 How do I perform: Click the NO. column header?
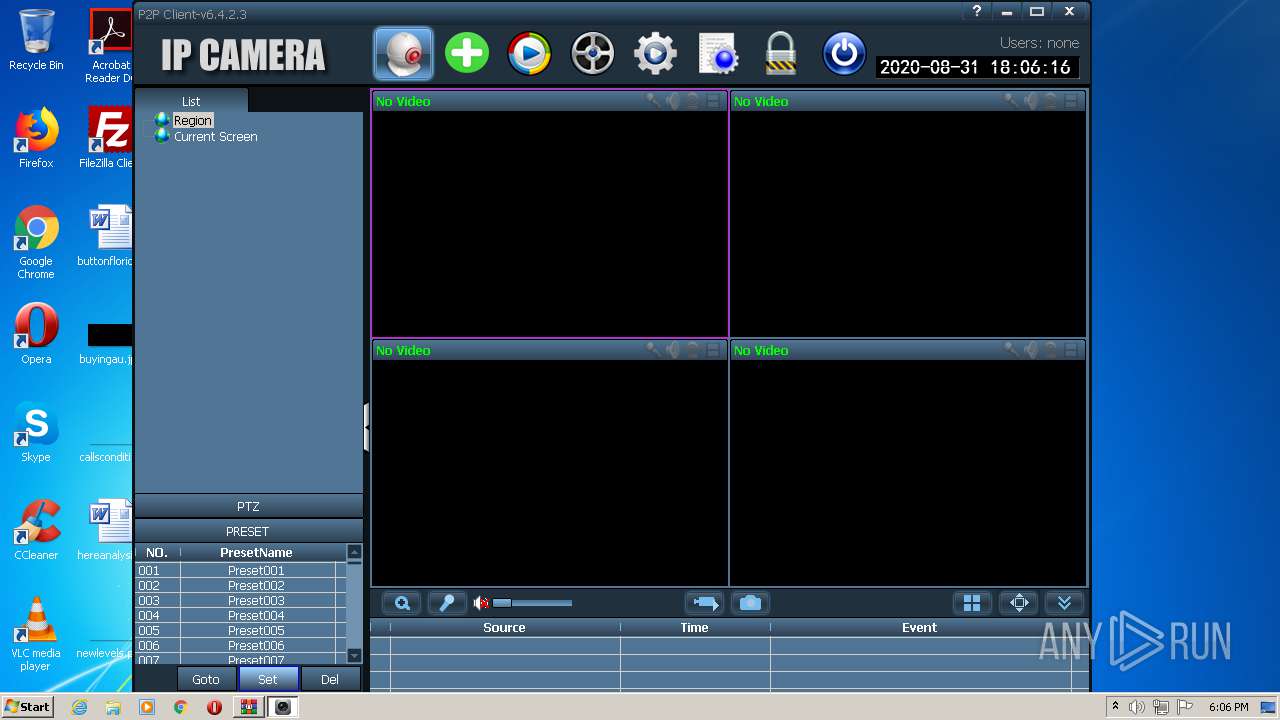pos(157,552)
